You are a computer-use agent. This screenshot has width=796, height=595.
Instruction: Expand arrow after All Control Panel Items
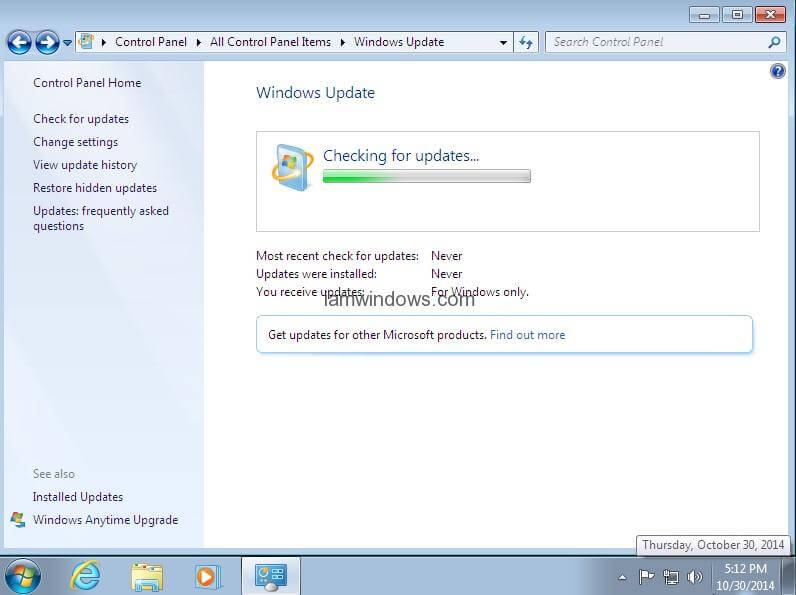(x=343, y=42)
